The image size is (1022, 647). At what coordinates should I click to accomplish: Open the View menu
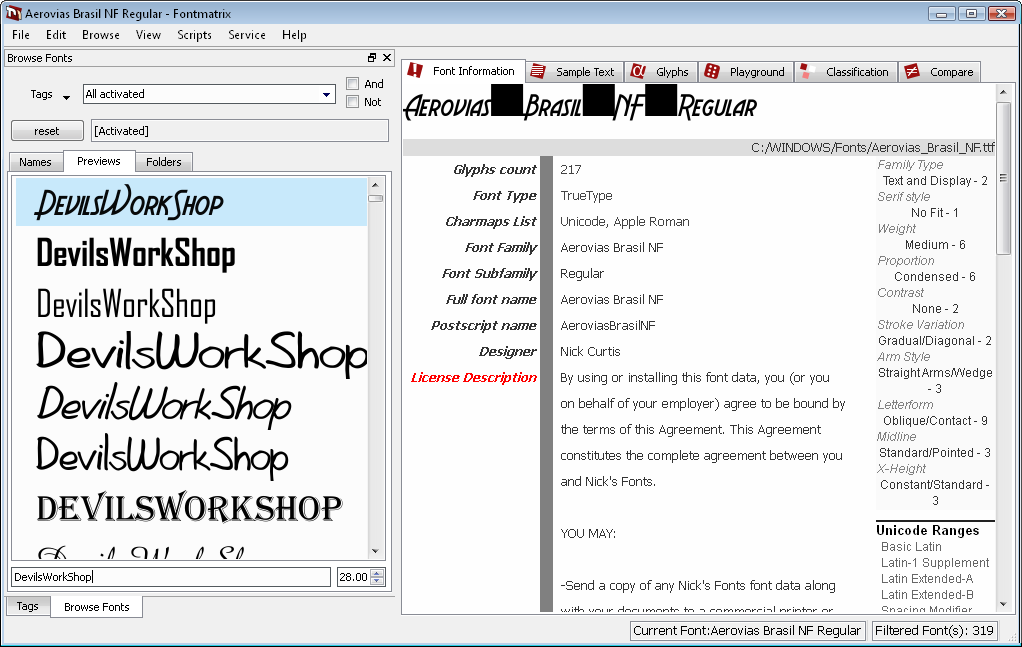(149, 35)
